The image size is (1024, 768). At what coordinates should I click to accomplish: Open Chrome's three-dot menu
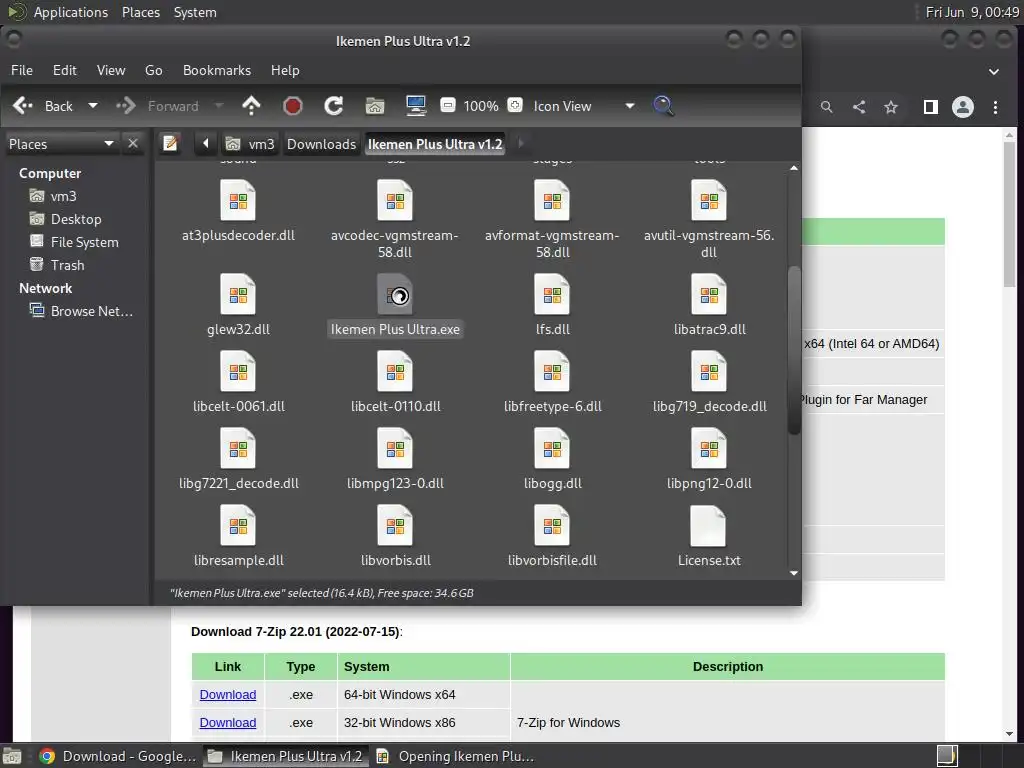[995, 107]
